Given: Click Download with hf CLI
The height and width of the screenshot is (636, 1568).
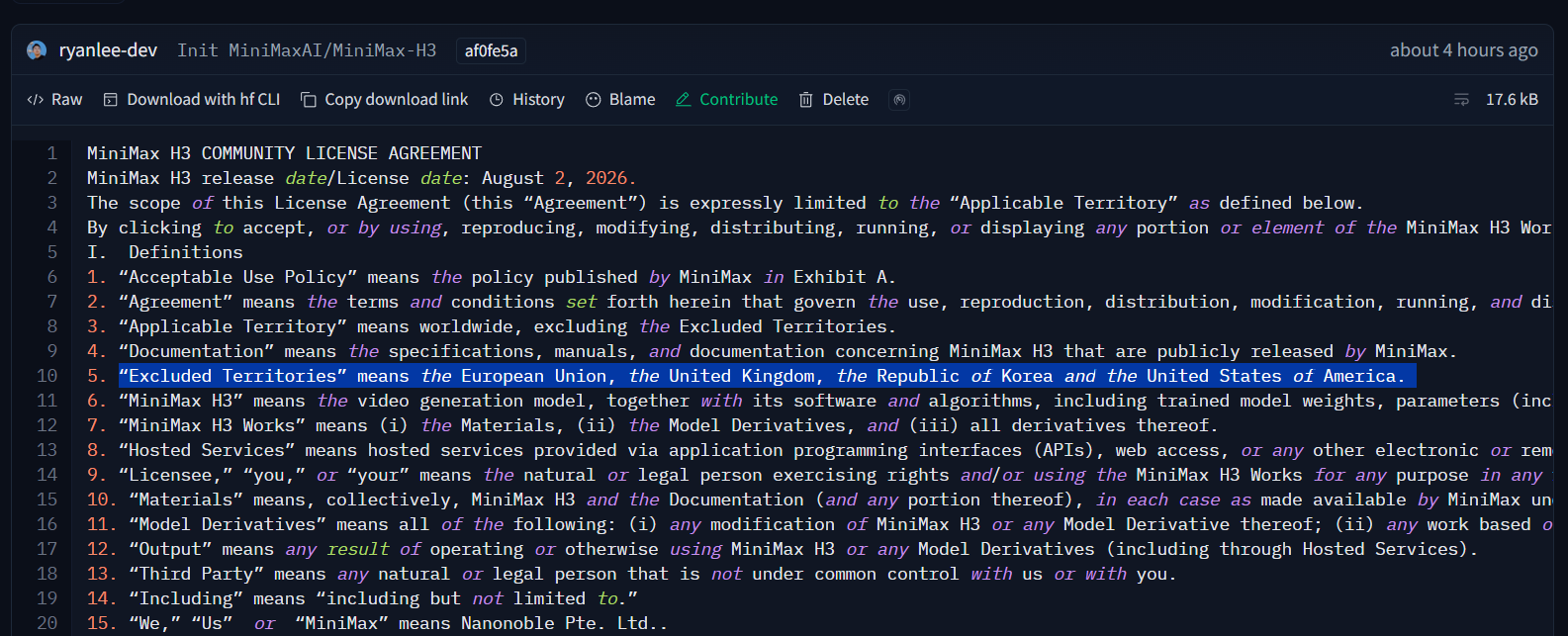Looking at the screenshot, I should [192, 100].
